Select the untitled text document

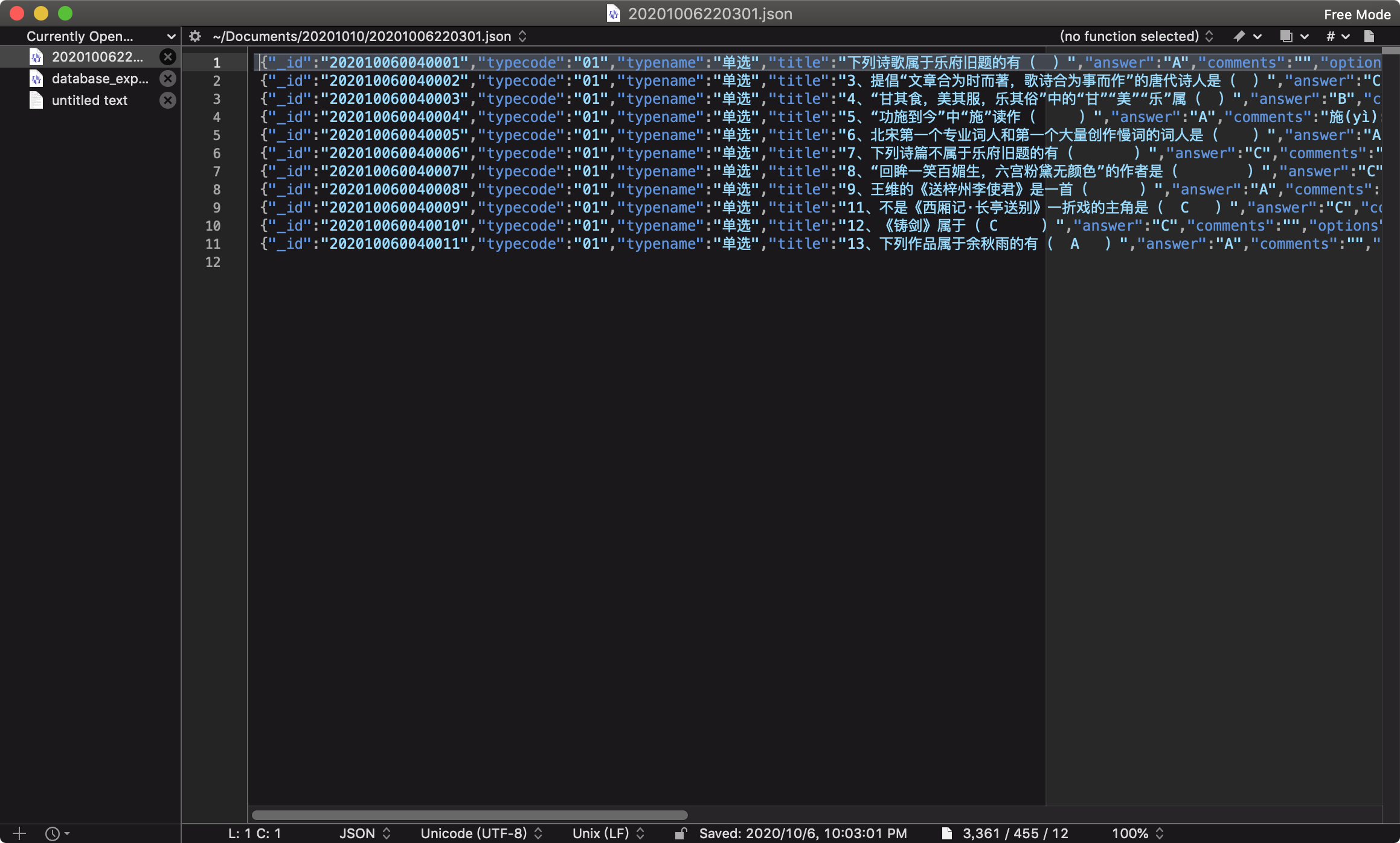(x=89, y=100)
